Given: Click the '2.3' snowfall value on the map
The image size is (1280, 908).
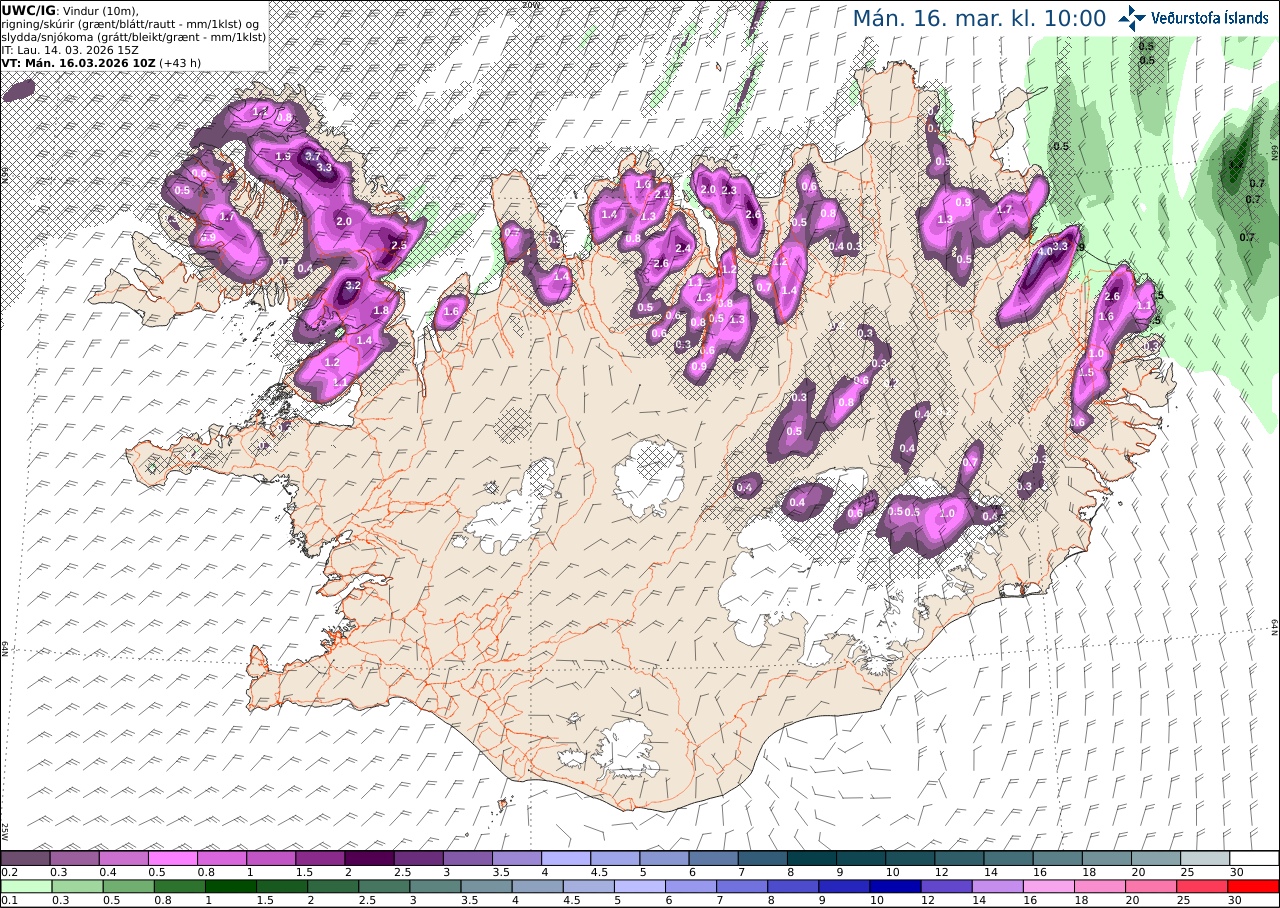Looking at the screenshot, I should pos(729,190).
